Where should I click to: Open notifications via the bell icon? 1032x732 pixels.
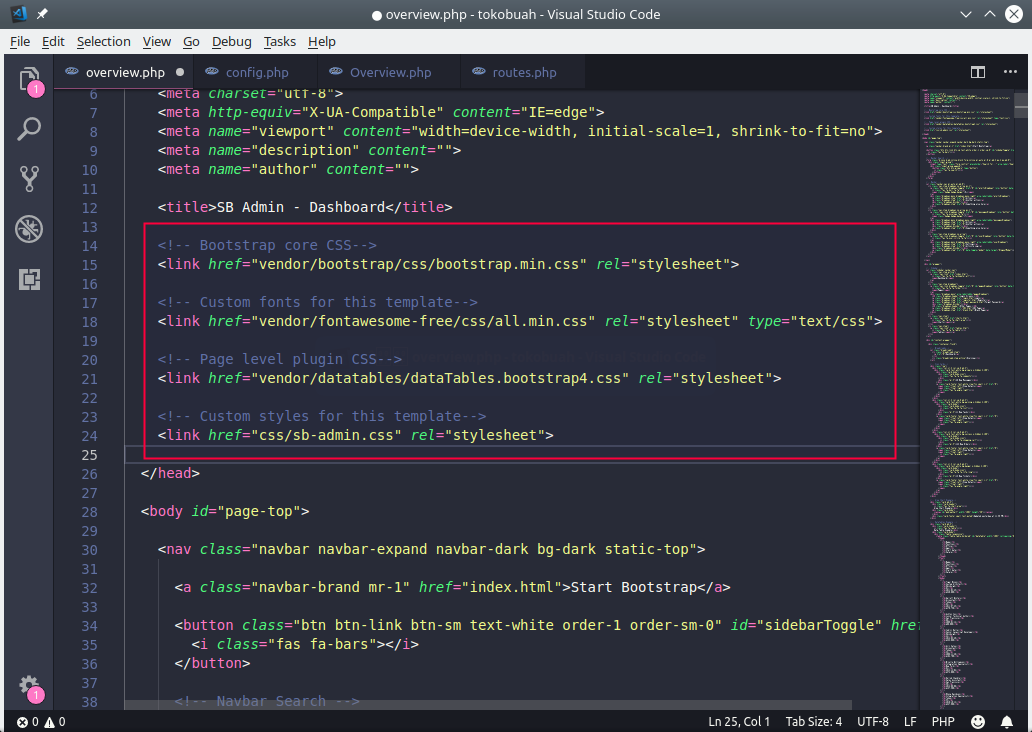pyautogui.click(x=1007, y=721)
